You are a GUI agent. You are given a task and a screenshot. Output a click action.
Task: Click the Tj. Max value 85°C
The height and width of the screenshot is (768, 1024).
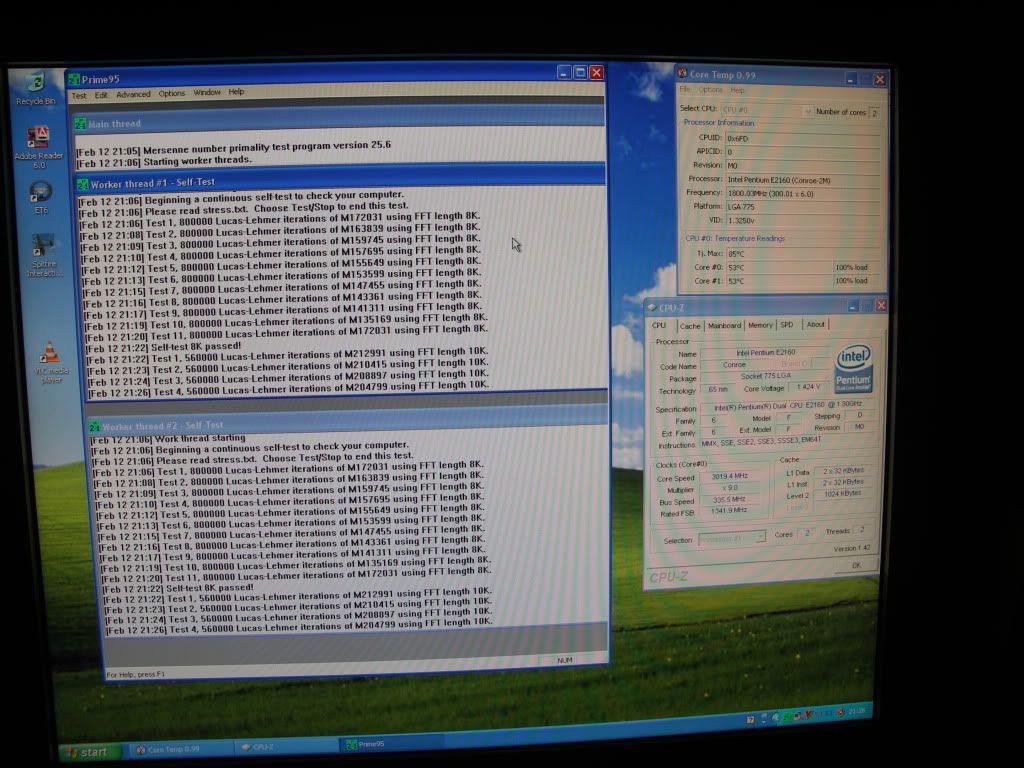803,254
